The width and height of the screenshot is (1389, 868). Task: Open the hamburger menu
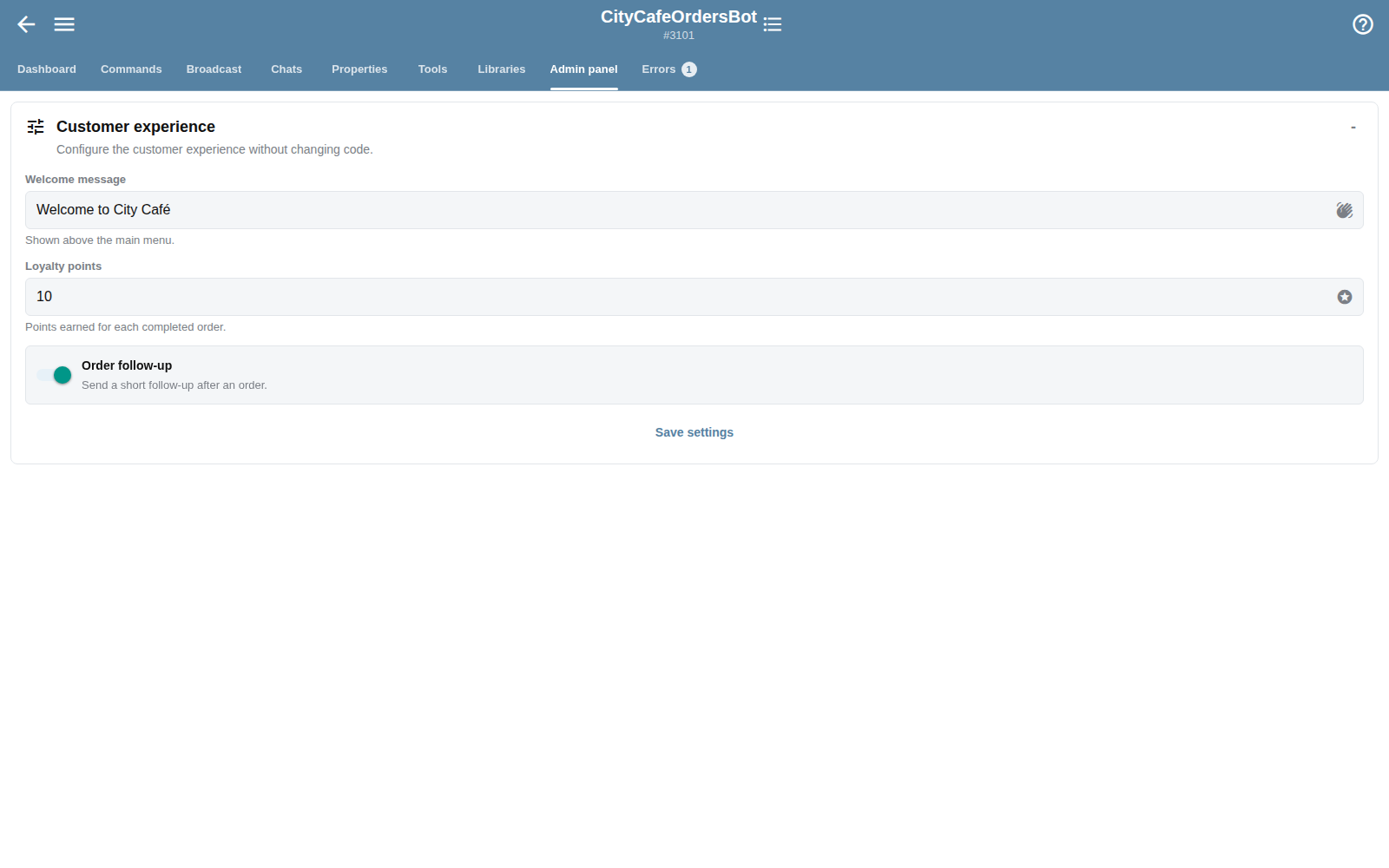pyautogui.click(x=64, y=24)
